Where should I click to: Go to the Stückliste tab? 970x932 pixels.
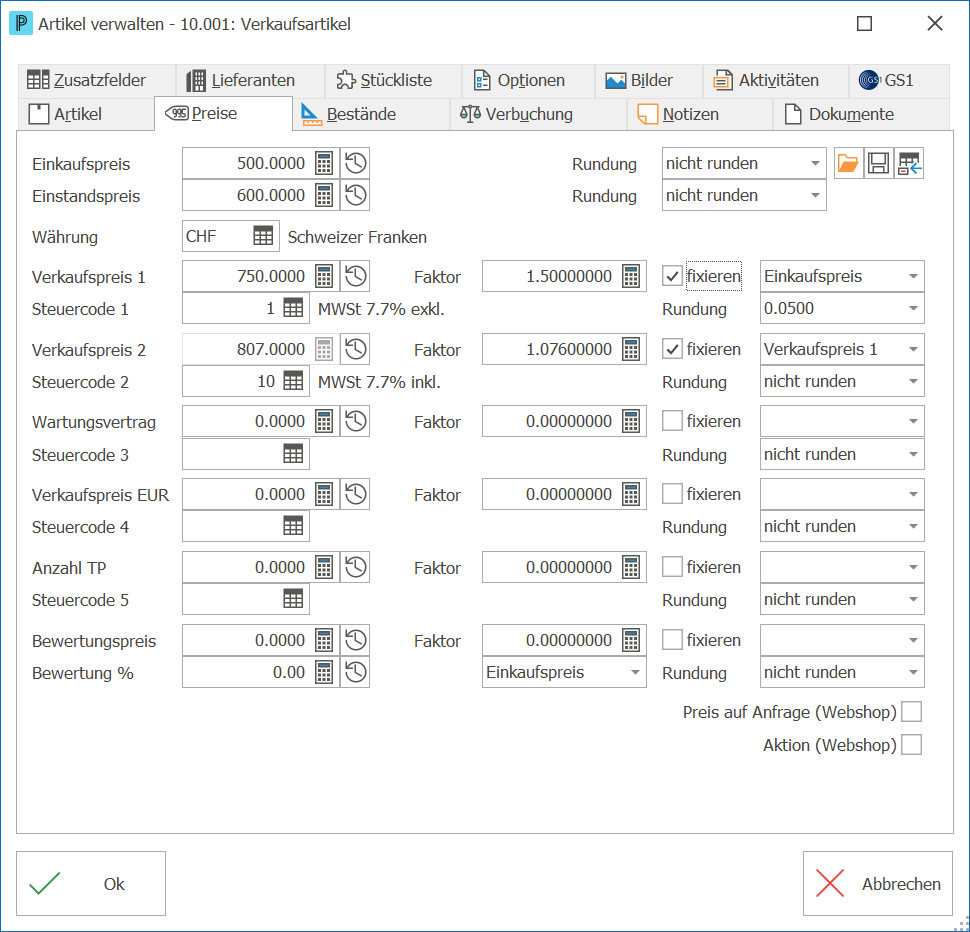coord(393,80)
